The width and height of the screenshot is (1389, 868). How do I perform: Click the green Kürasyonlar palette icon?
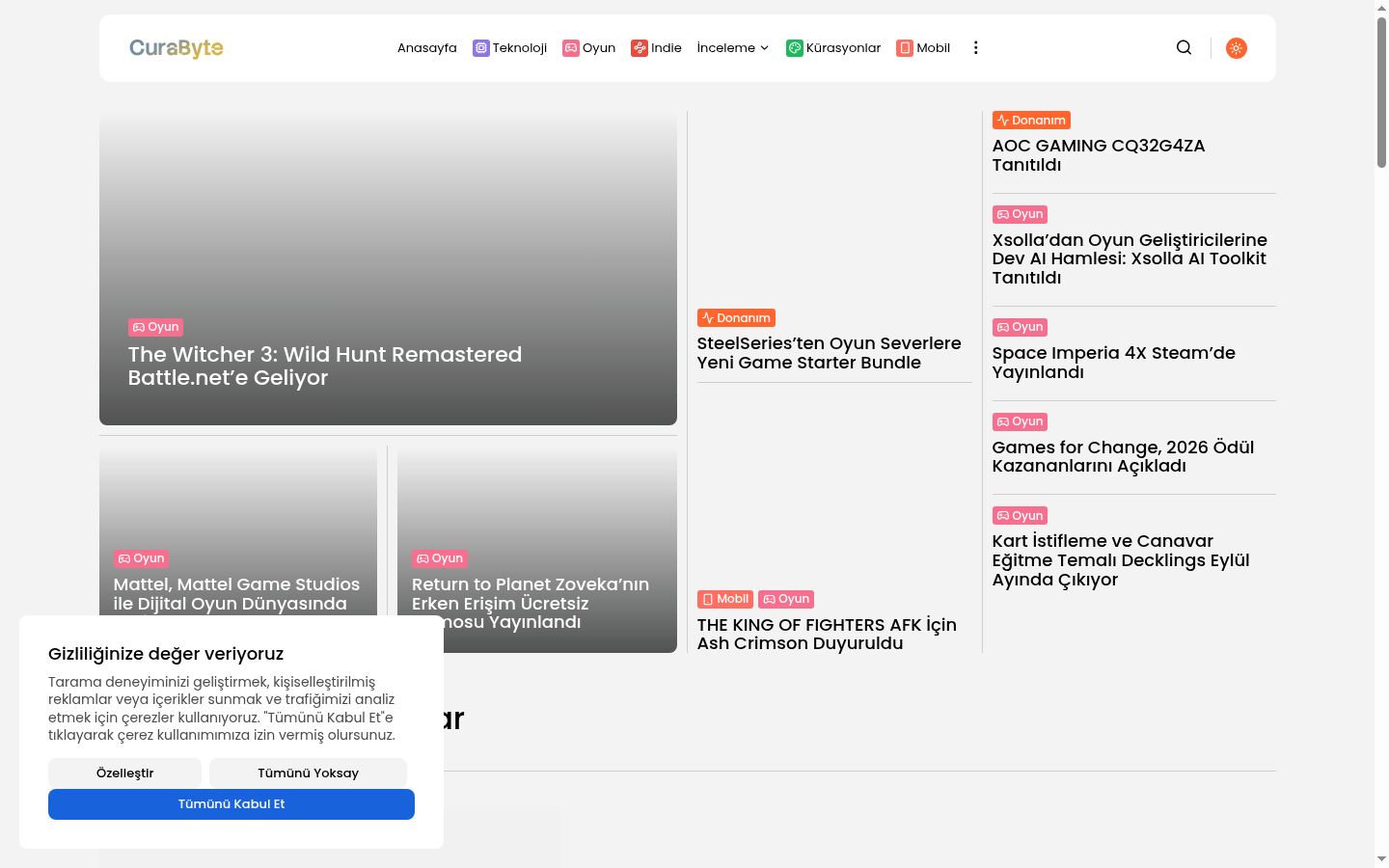pos(795,48)
